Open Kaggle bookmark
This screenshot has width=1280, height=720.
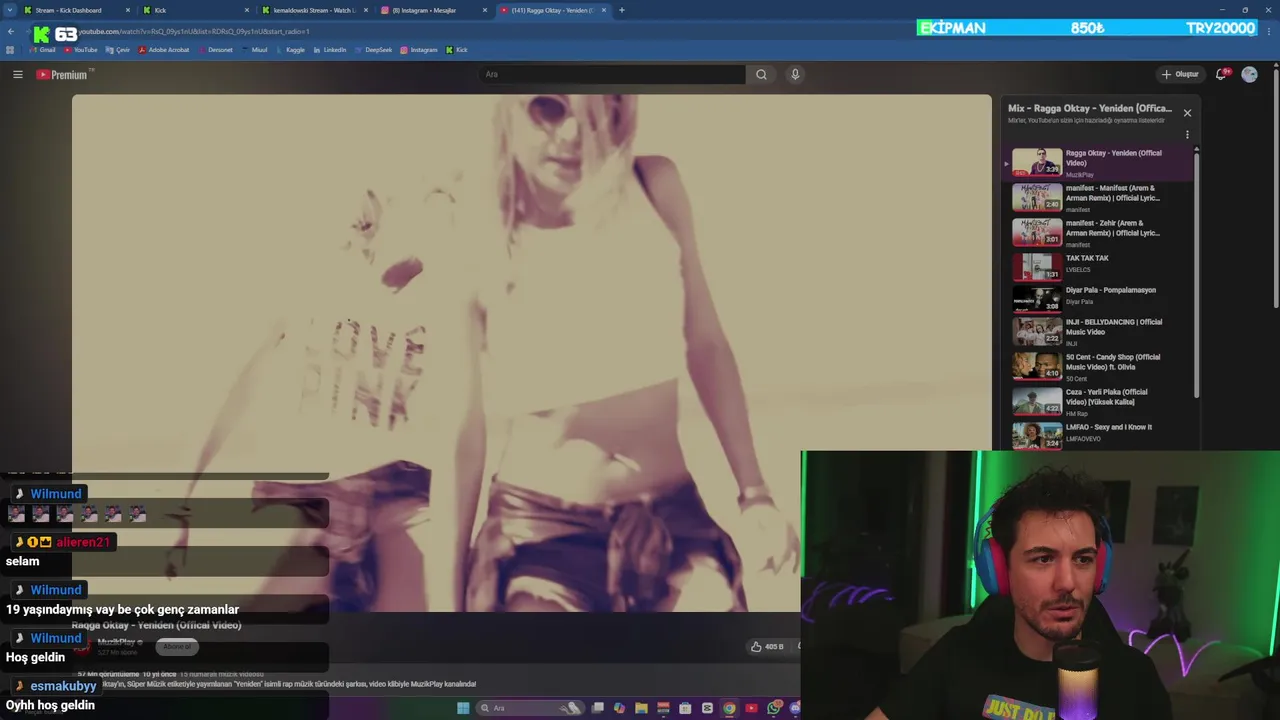pos(290,50)
